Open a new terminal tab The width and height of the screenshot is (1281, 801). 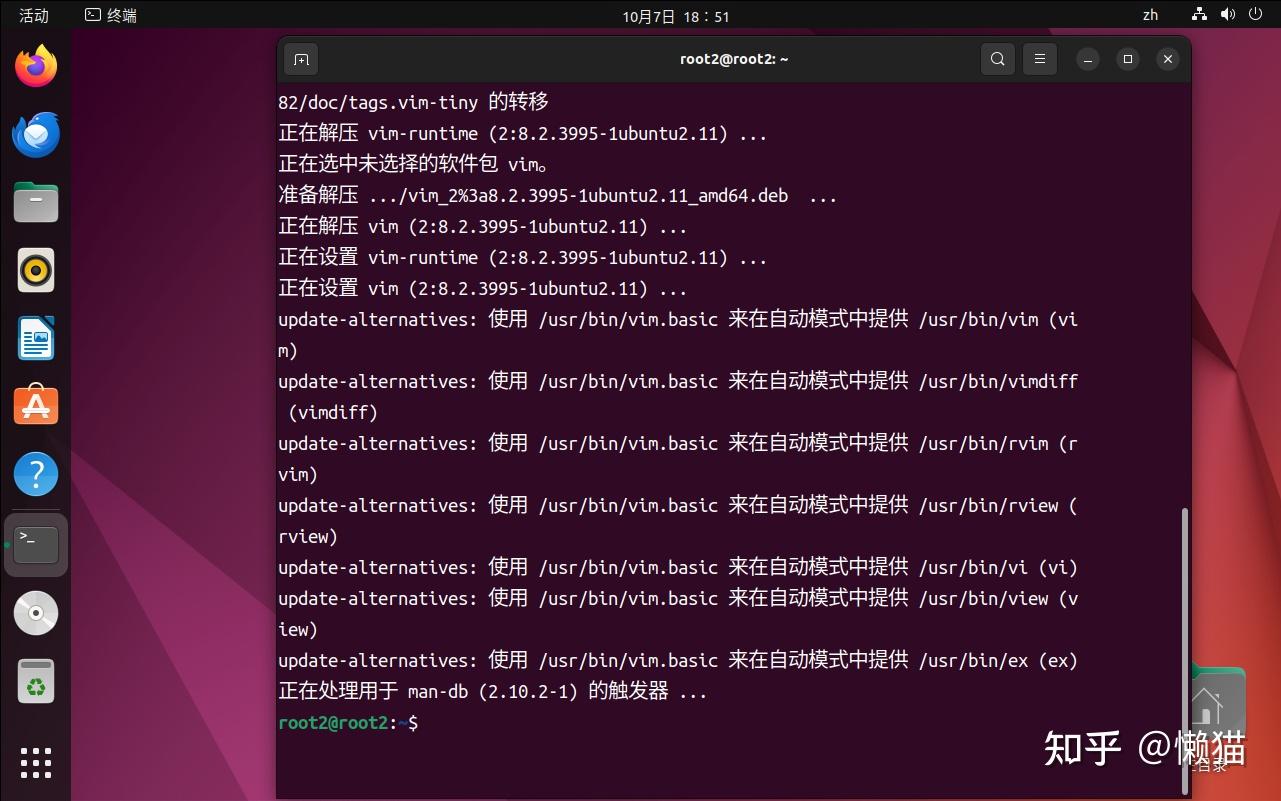(300, 59)
